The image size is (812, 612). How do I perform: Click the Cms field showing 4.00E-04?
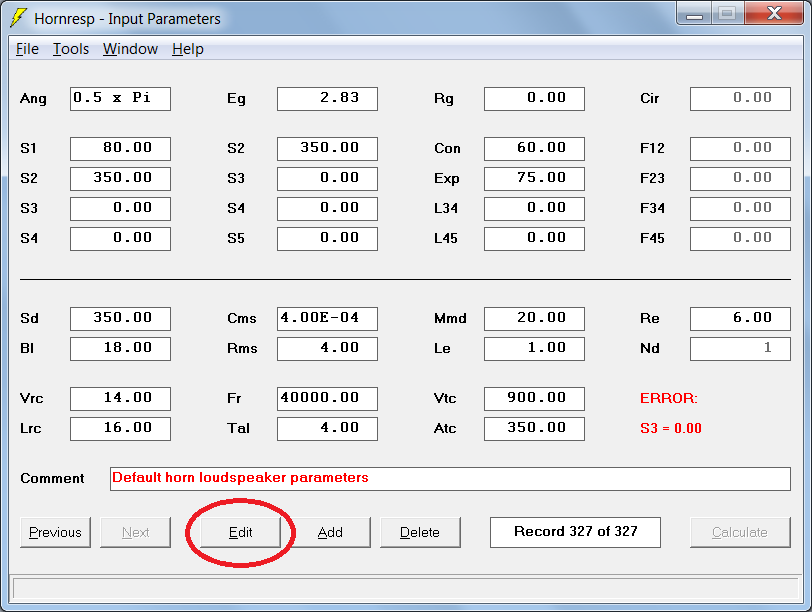point(327,318)
